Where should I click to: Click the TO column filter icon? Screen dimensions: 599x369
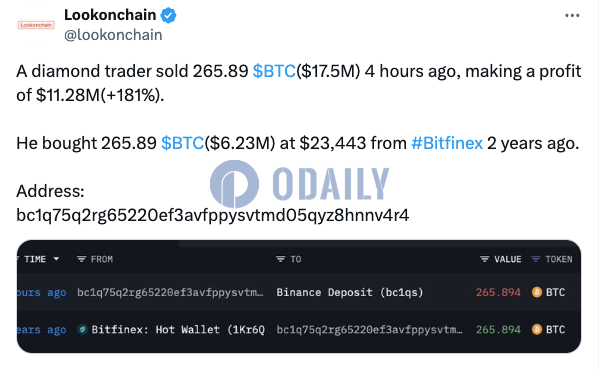280,259
